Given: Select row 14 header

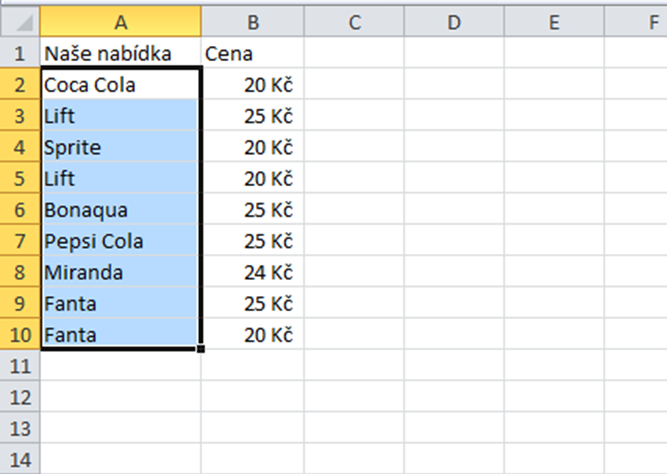Looking at the screenshot, I should 20,459.
